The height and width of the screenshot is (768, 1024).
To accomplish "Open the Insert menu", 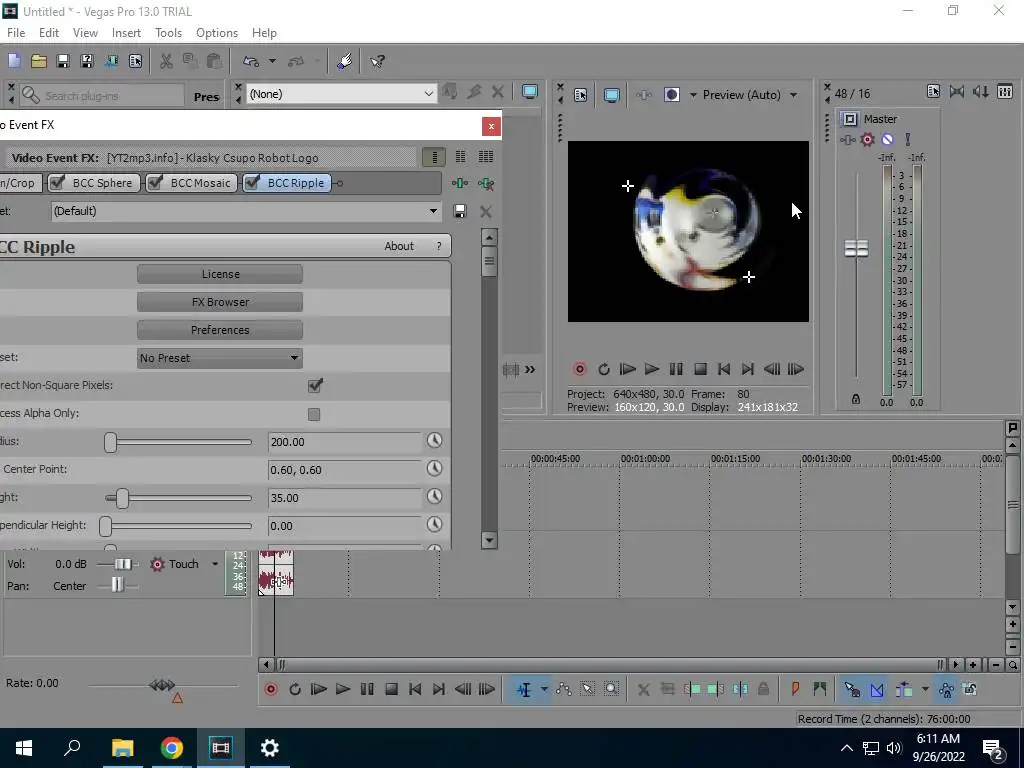I will tap(126, 33).
